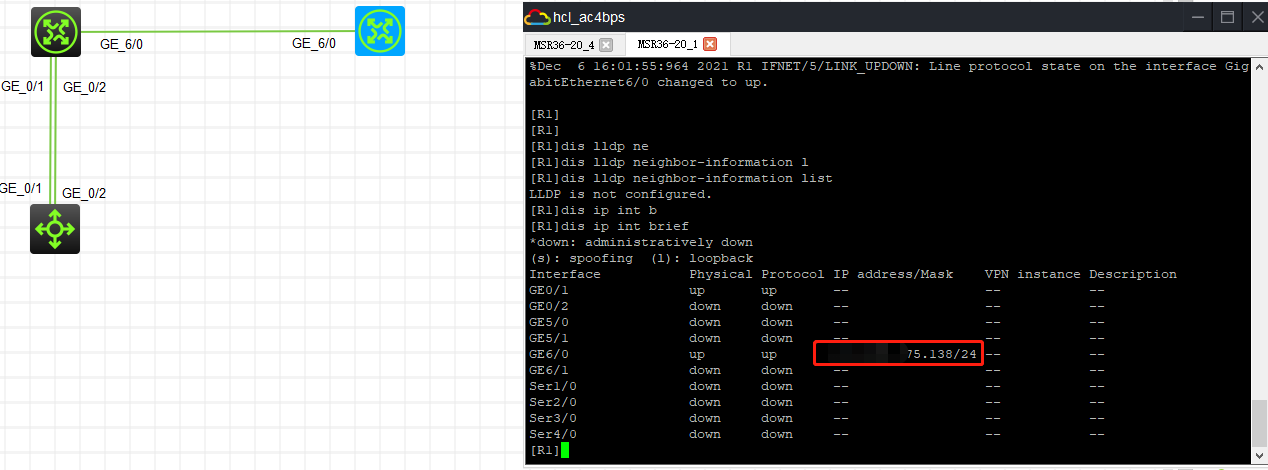1268x470 pixels.
Task: Switch to the MSR36-20_4 tab
Action: pyautogui.click(x=563, y=45)
